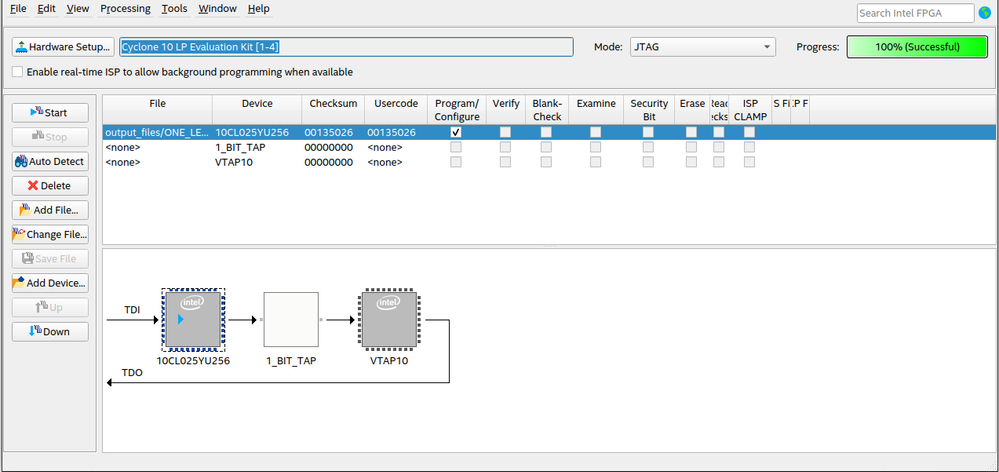The height and width of the screenshot is (472, 999).
Task: Open the Tools menu
Action: [x=174, y=9]
